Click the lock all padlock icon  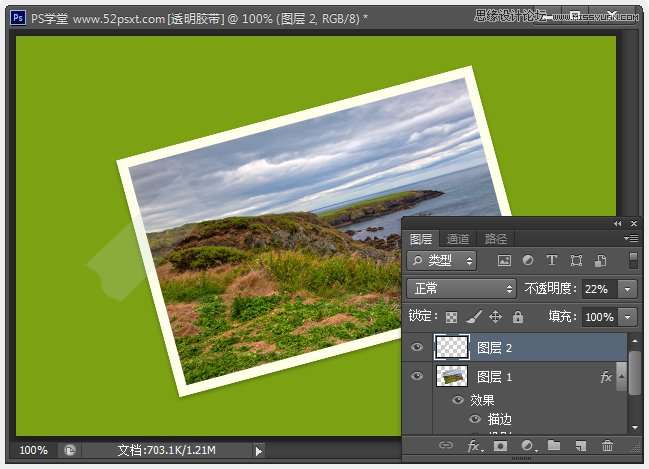coord(517,317)
